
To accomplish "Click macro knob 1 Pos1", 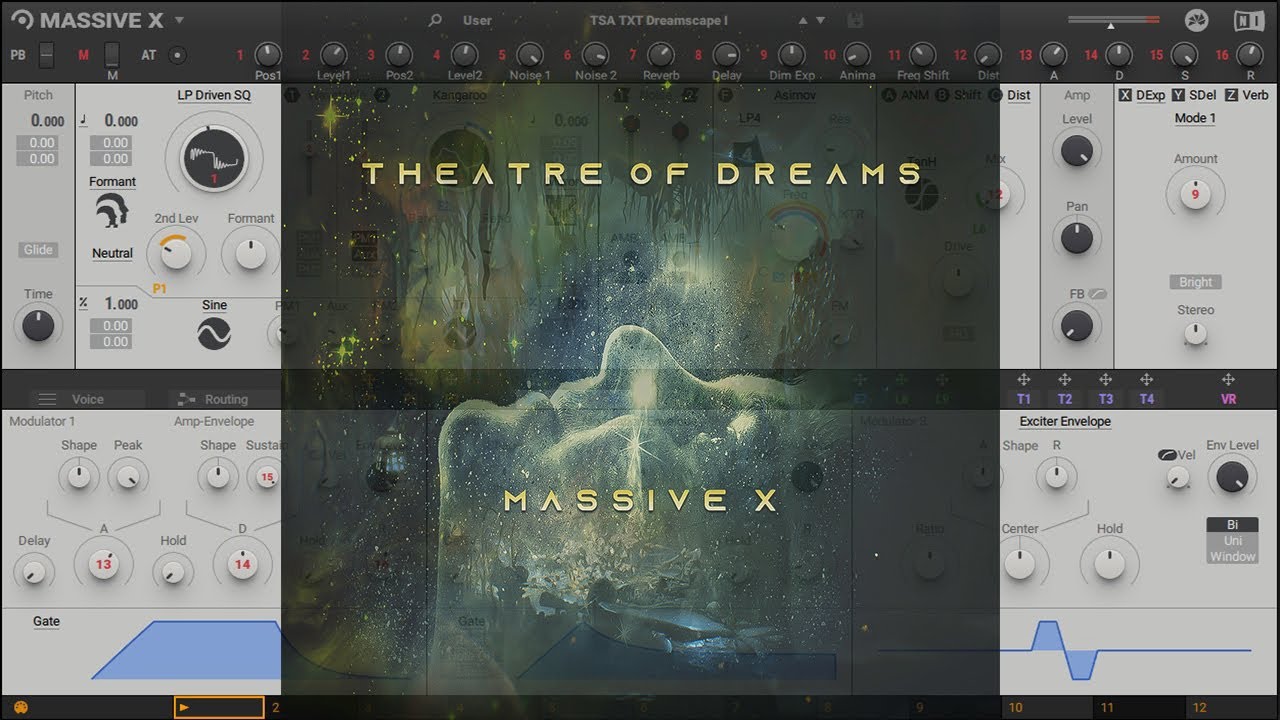I will tap(268, 55).
